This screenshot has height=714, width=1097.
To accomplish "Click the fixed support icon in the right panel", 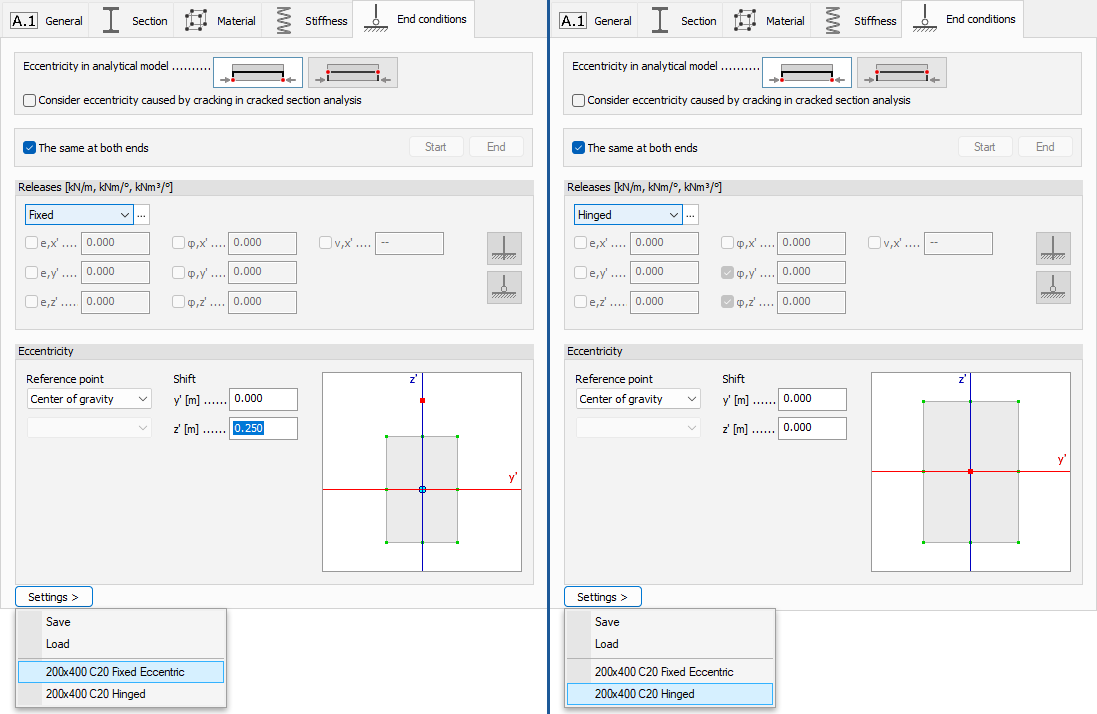I will coord(1053,248).
